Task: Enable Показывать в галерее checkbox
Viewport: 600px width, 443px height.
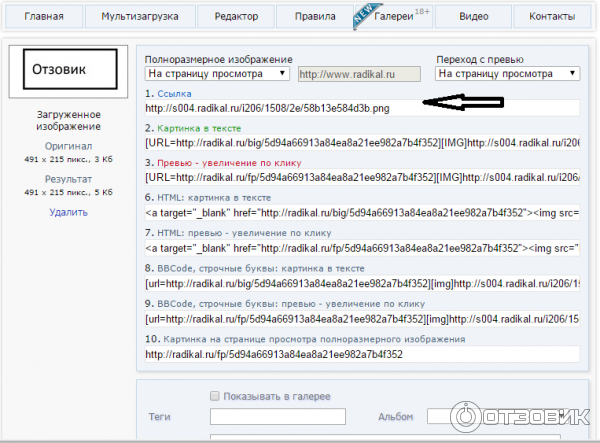Action: tap(214, 396)
